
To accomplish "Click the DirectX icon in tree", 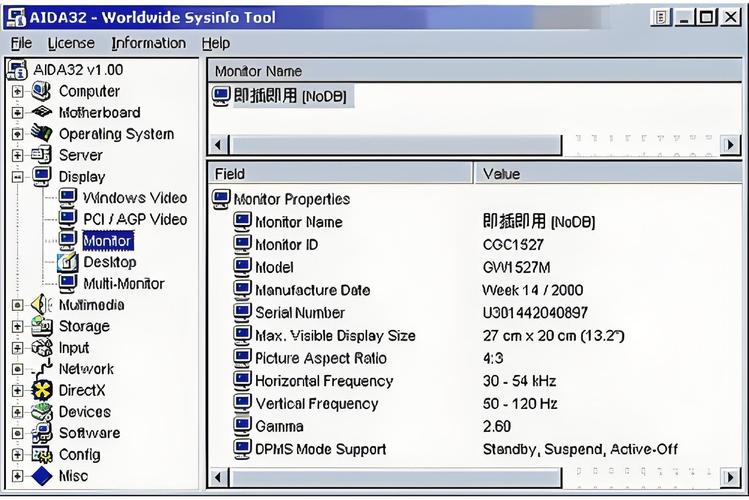I will pyautogui.click(x=42, y=390).
